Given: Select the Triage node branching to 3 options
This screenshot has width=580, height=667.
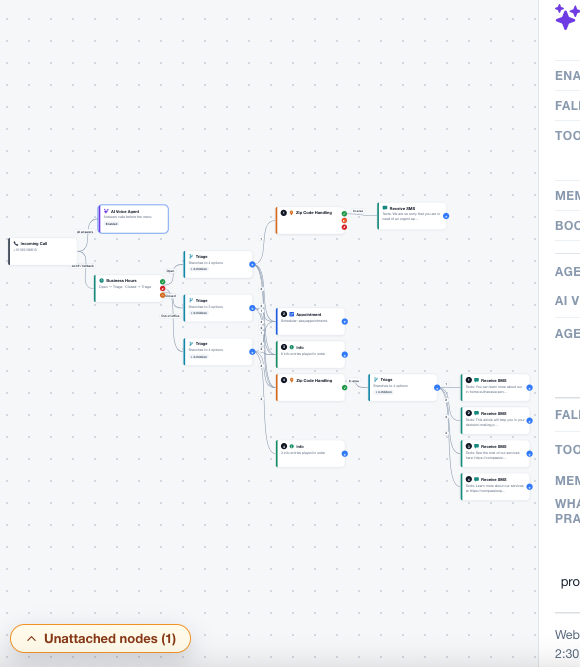Looking at the screenshot, I should pyautogui.click(x=218, y=308).
